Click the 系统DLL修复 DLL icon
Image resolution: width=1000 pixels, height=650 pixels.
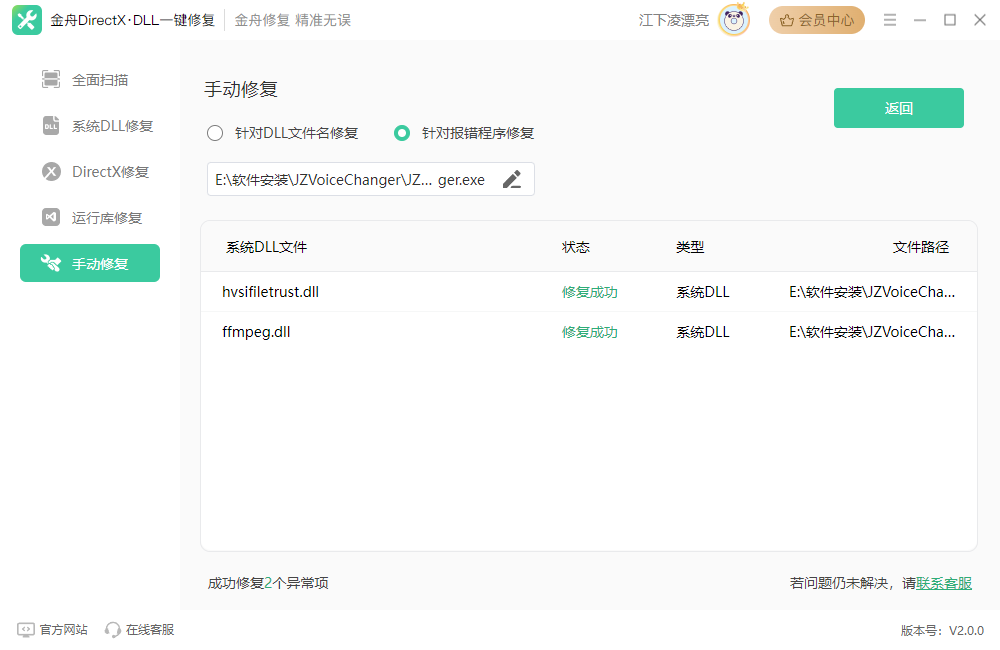(51, 126)
